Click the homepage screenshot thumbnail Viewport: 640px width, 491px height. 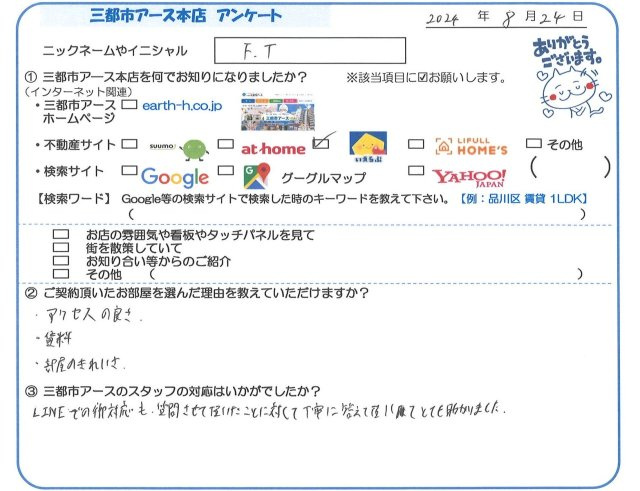point(278,112)
